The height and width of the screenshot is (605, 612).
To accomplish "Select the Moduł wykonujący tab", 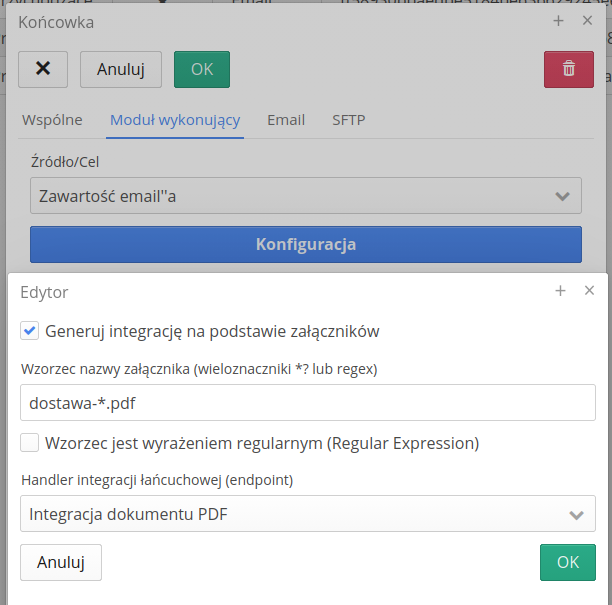I will pyautogui.click(x=175, y=120).
